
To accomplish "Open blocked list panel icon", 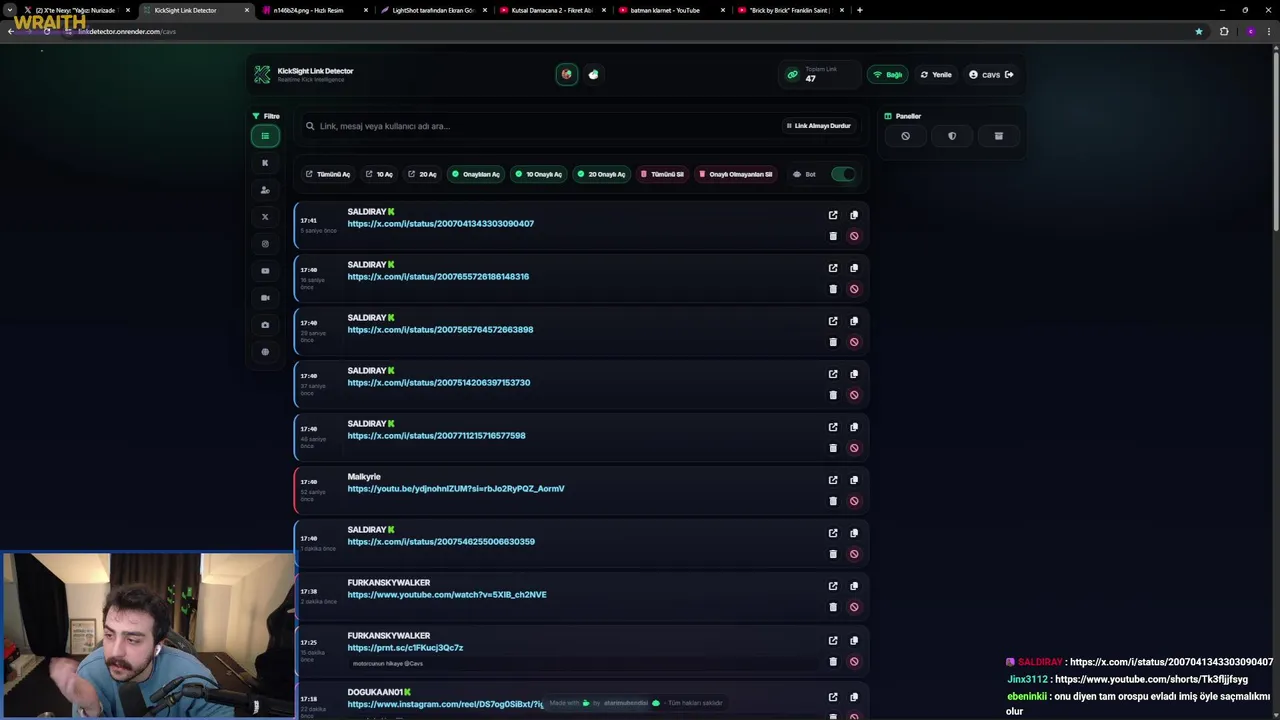I will coord(905,136).
